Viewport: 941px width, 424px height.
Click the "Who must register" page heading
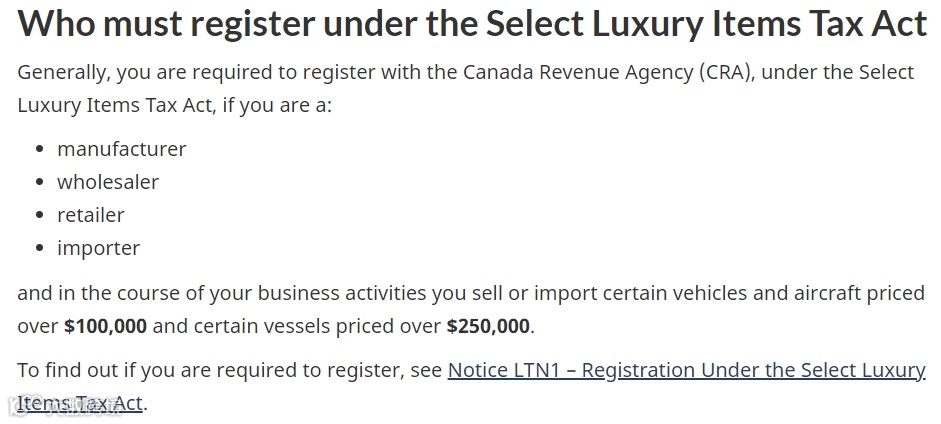click(469, 24)
